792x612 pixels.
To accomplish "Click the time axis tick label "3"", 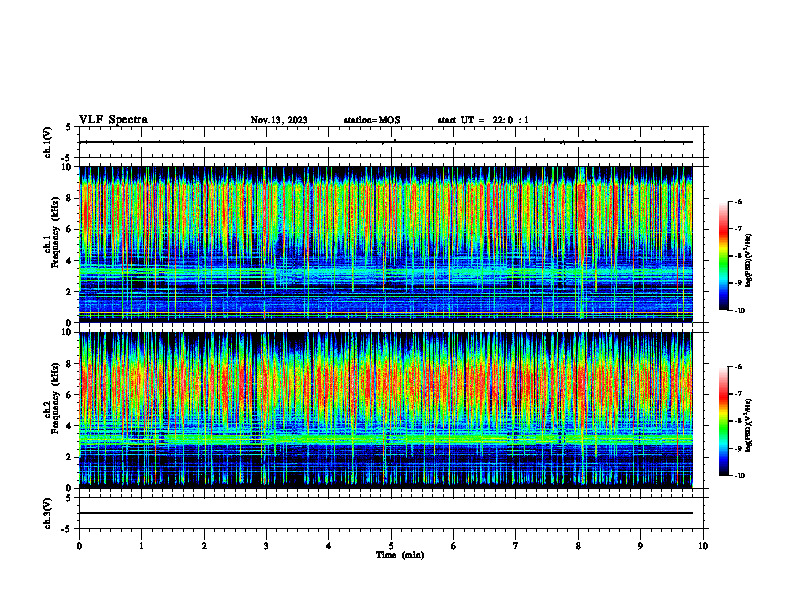I will (x=266, y=546).
